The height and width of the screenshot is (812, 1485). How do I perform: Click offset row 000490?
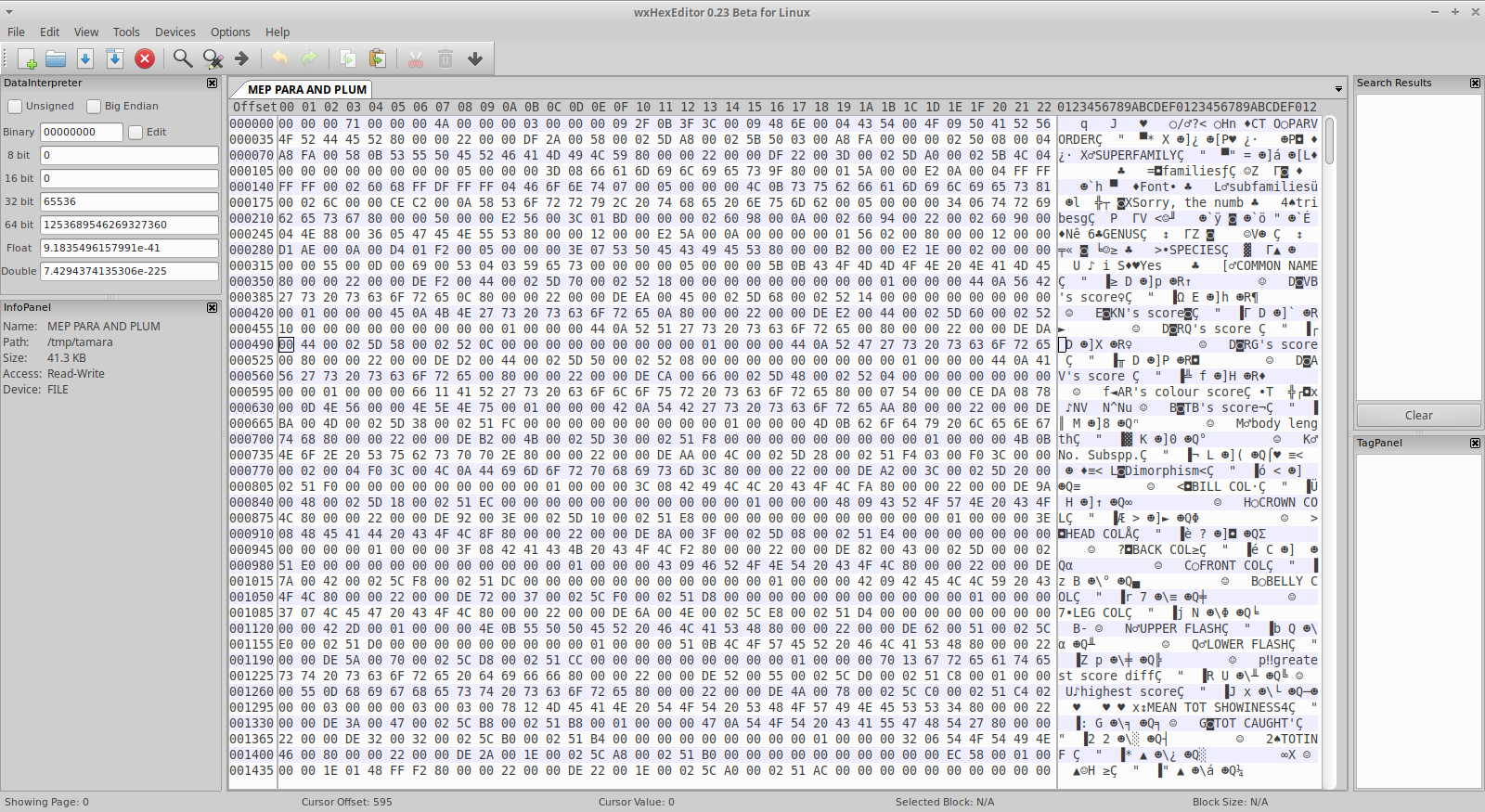coord(252,344)
